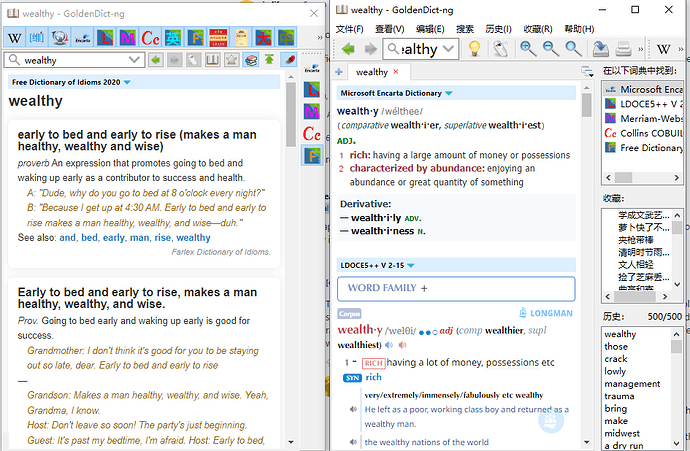This screenshot has width=690, height=451.
Task: Click the popup article vertical scrollbar thumb
Action: [291, 114]
